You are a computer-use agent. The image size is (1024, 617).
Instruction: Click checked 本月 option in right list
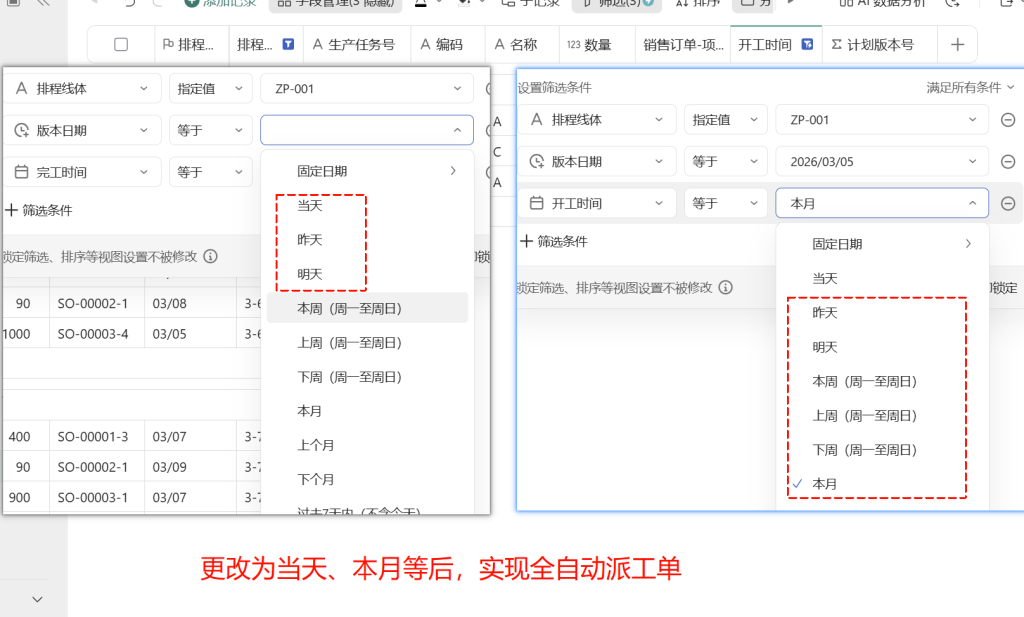click(x=883, y=484)
